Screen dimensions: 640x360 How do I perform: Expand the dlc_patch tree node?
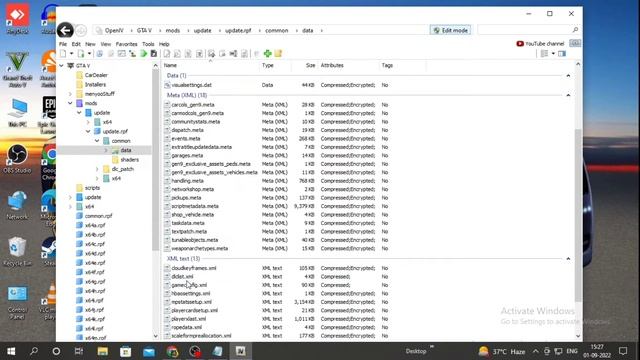(97, 169)
